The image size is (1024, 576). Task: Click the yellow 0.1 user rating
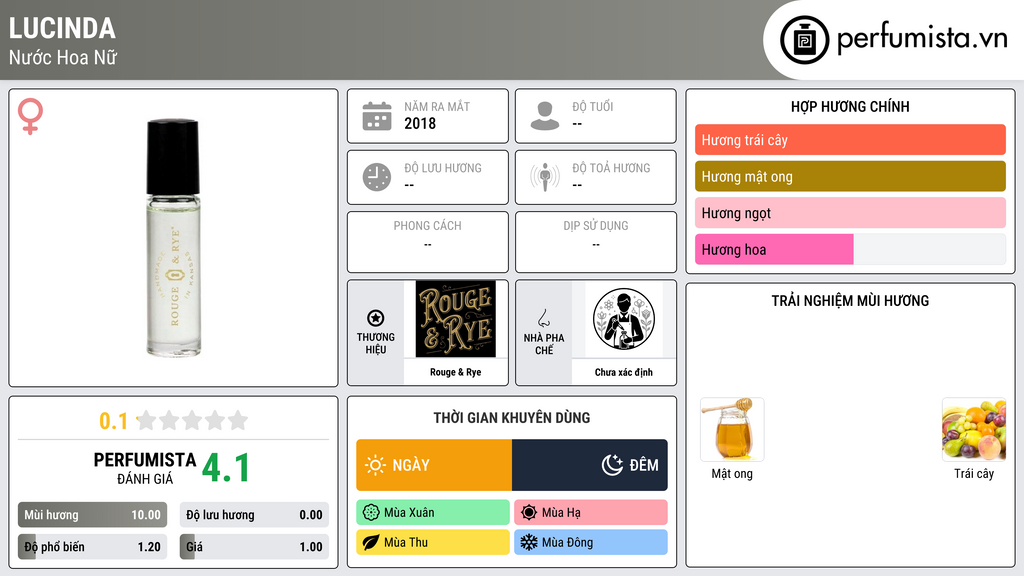point(114,421)
